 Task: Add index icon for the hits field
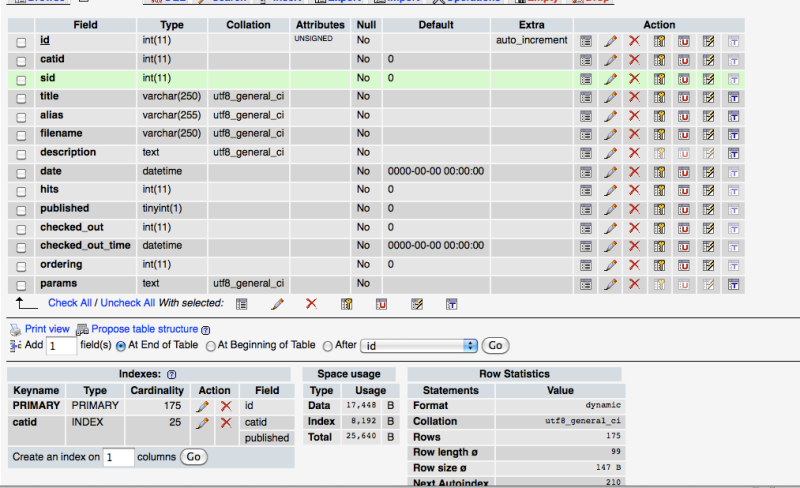click(709, 190)
